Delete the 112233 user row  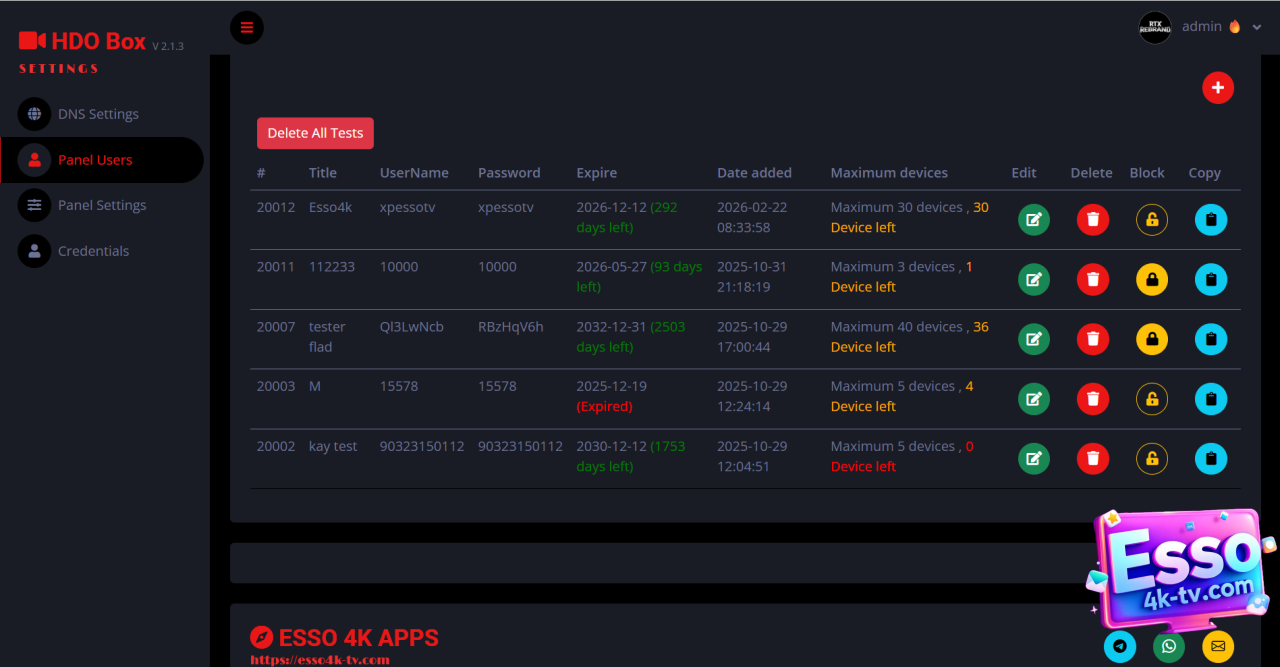tap(1092, 280)
